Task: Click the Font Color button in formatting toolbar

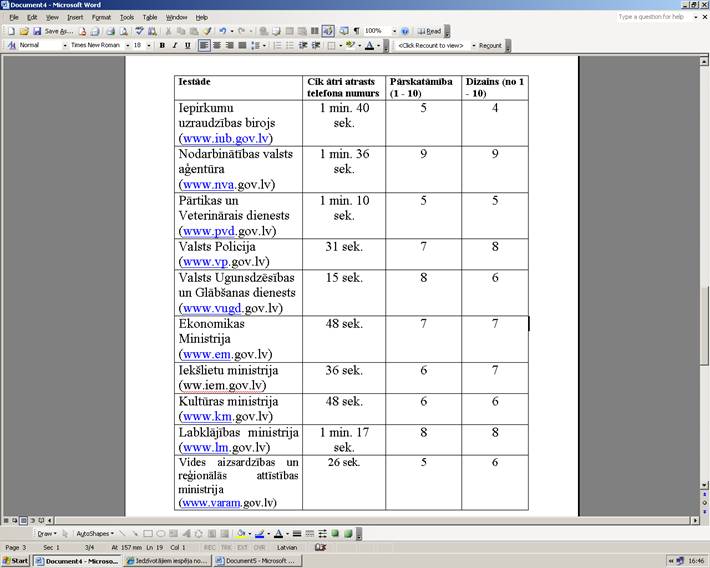Action: (x=369, y=45)
